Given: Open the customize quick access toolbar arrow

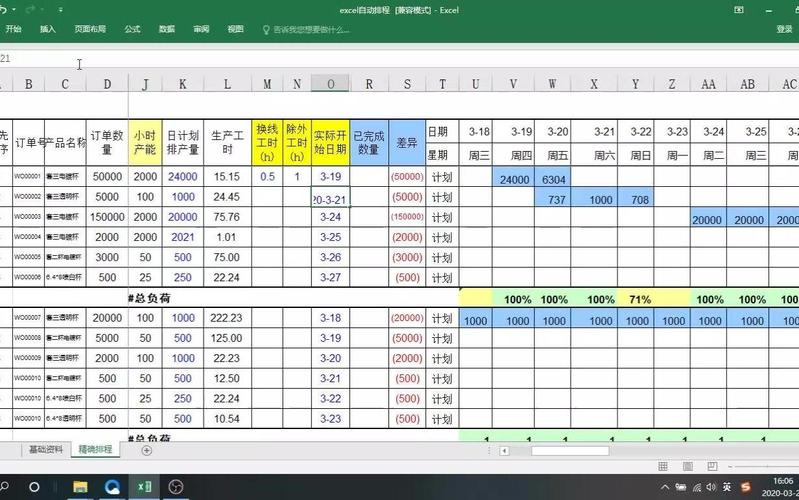Looking at the screenshot, I should pyautogui.click(x=60, y=10).
